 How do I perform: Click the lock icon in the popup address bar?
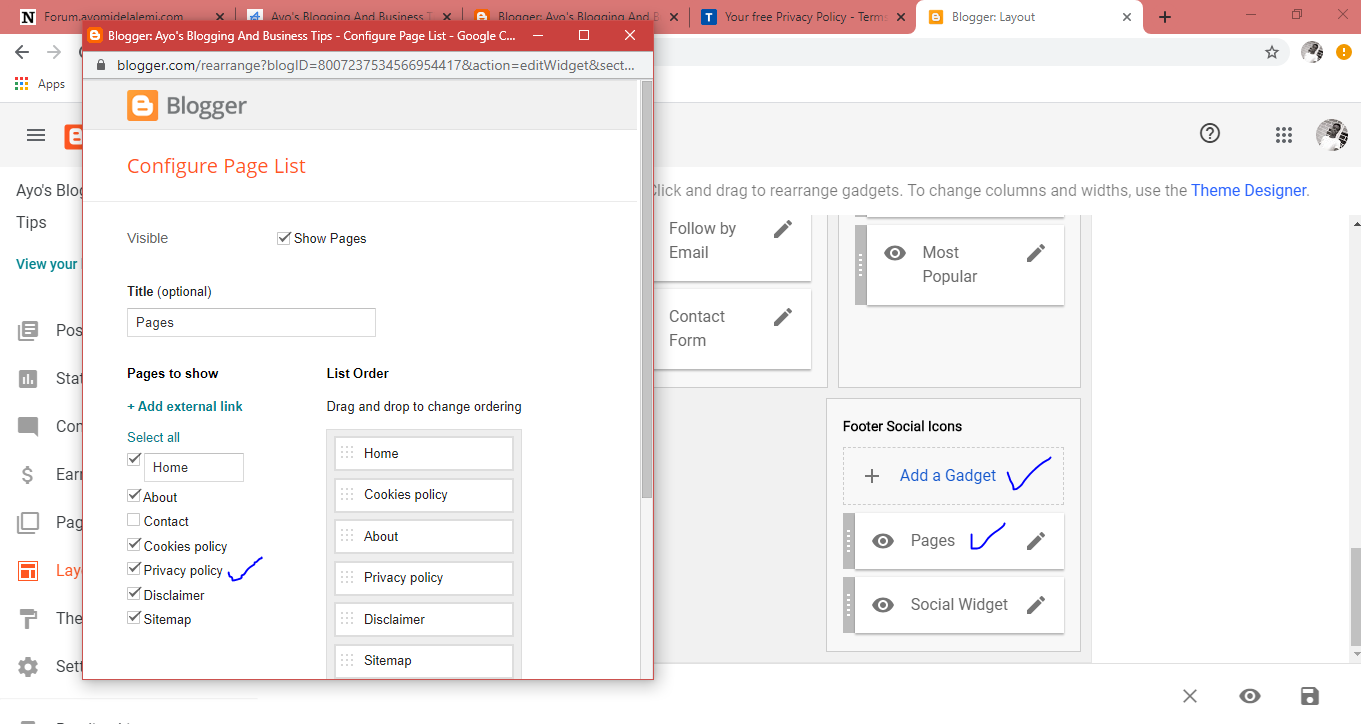click(x=100, y=64)
